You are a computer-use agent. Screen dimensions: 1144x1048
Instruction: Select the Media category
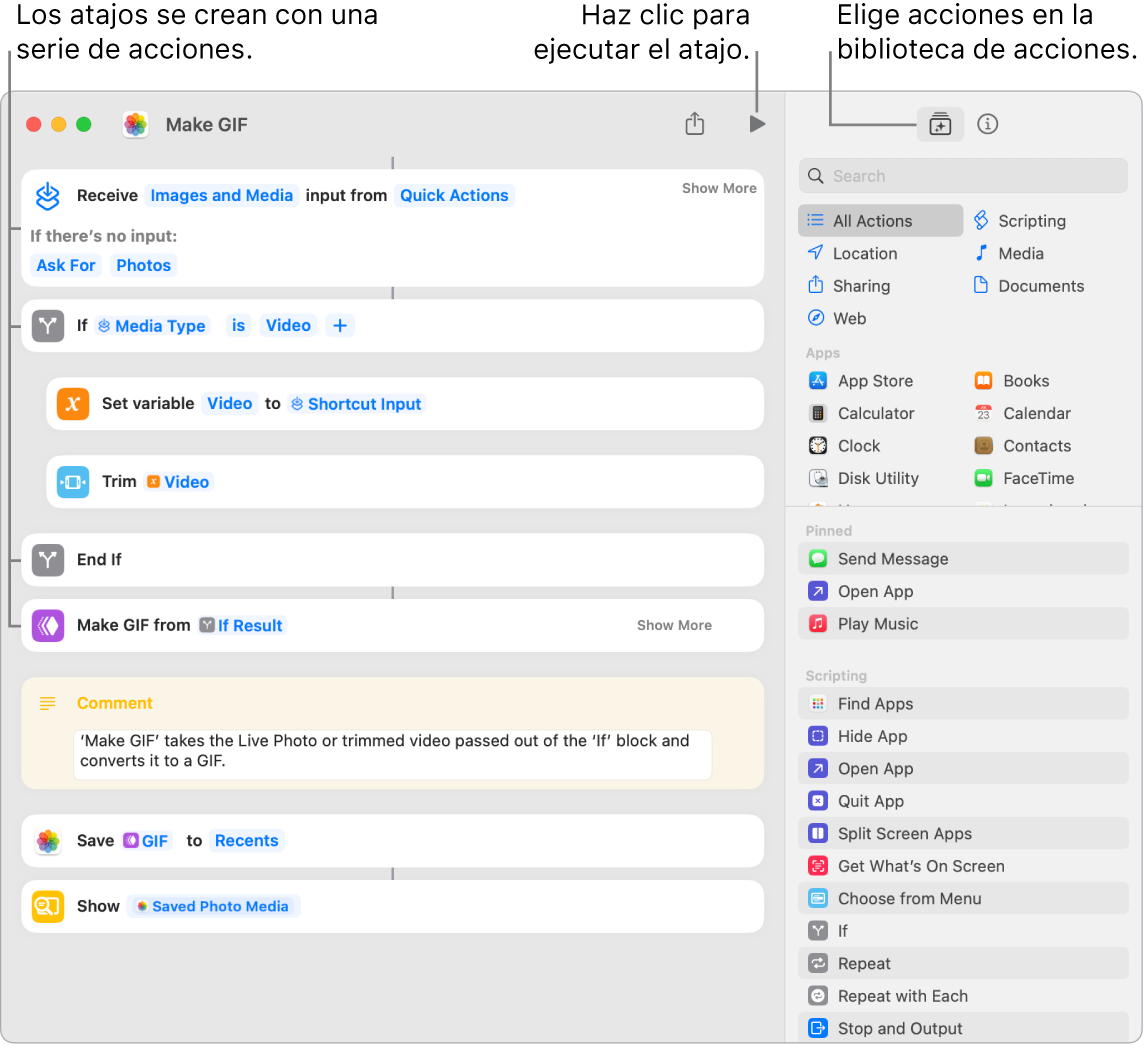[1010, 254]
